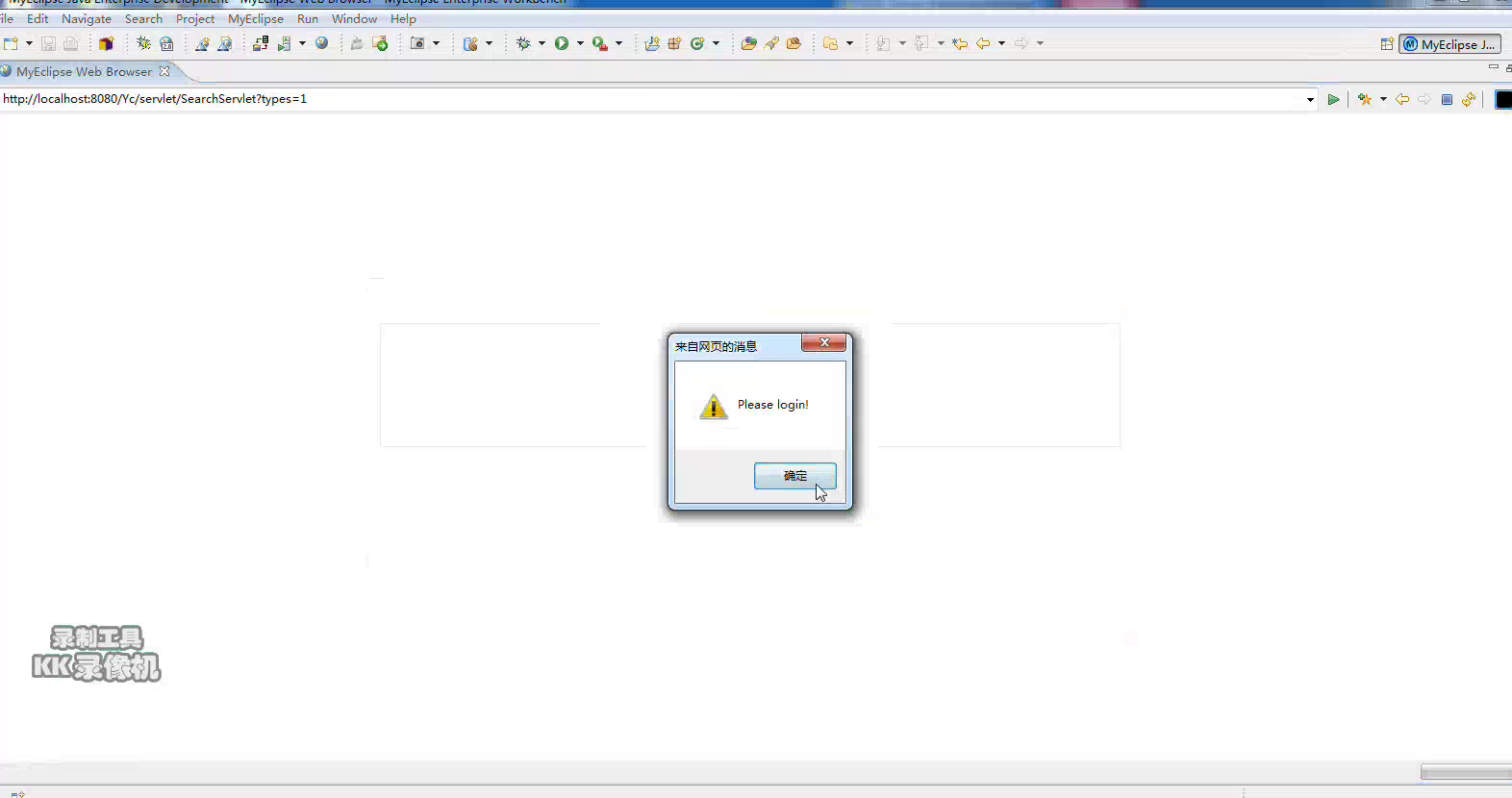Click the Last Edit Location arrow icon
1512x798 pixels.
960,43
